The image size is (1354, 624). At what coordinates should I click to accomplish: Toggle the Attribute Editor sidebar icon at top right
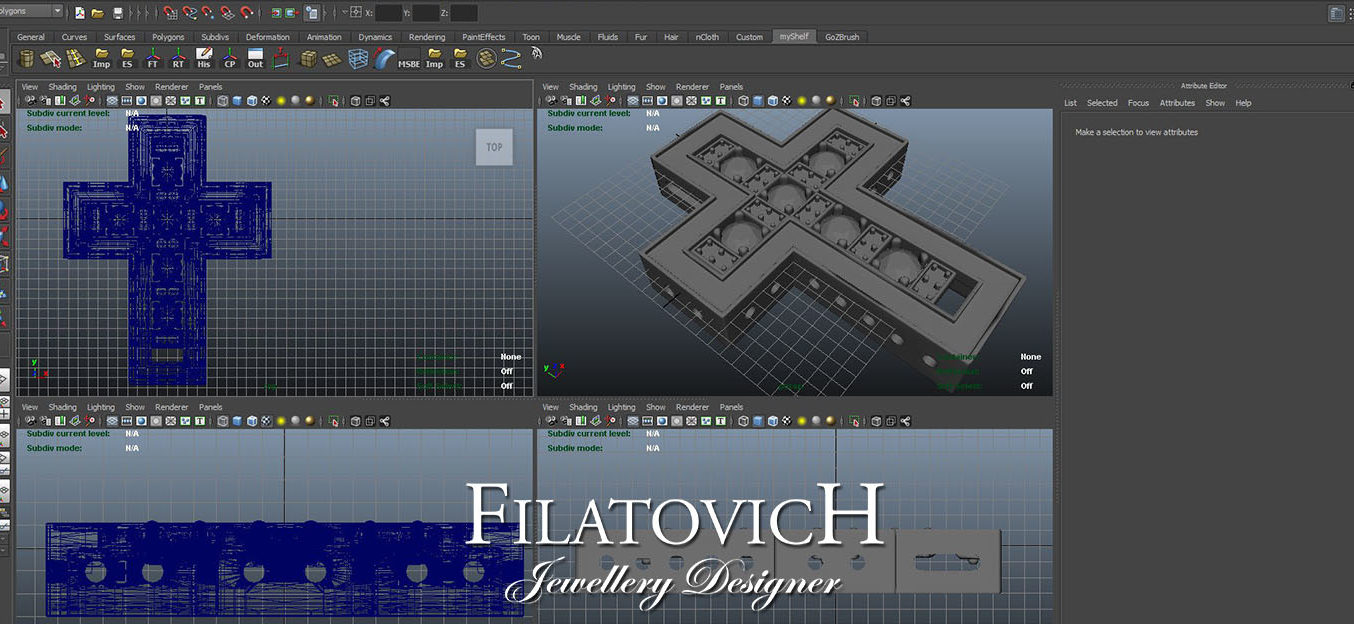click(1337, 13)
